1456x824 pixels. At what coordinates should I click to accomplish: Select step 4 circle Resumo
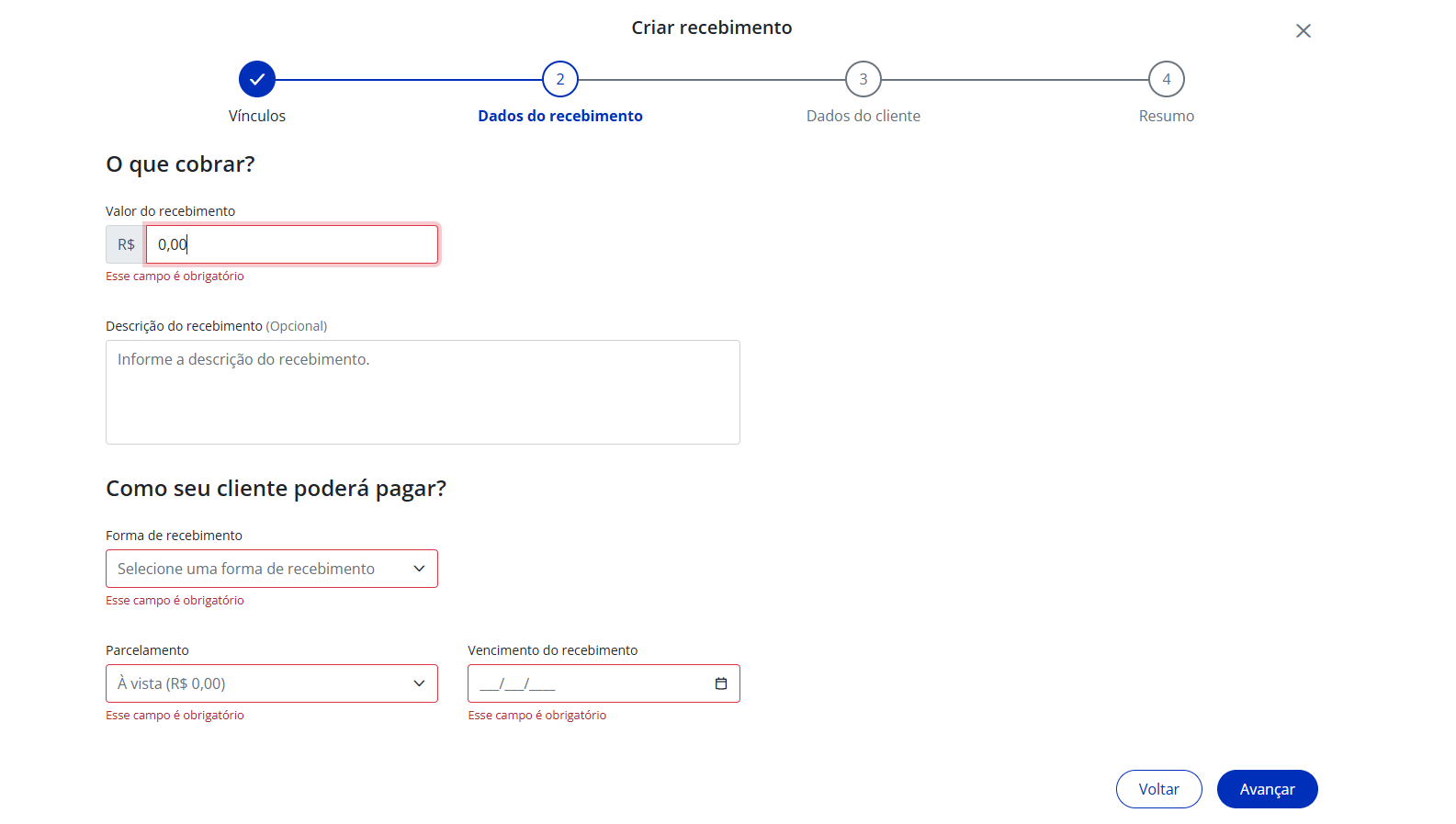[1167, 79]
